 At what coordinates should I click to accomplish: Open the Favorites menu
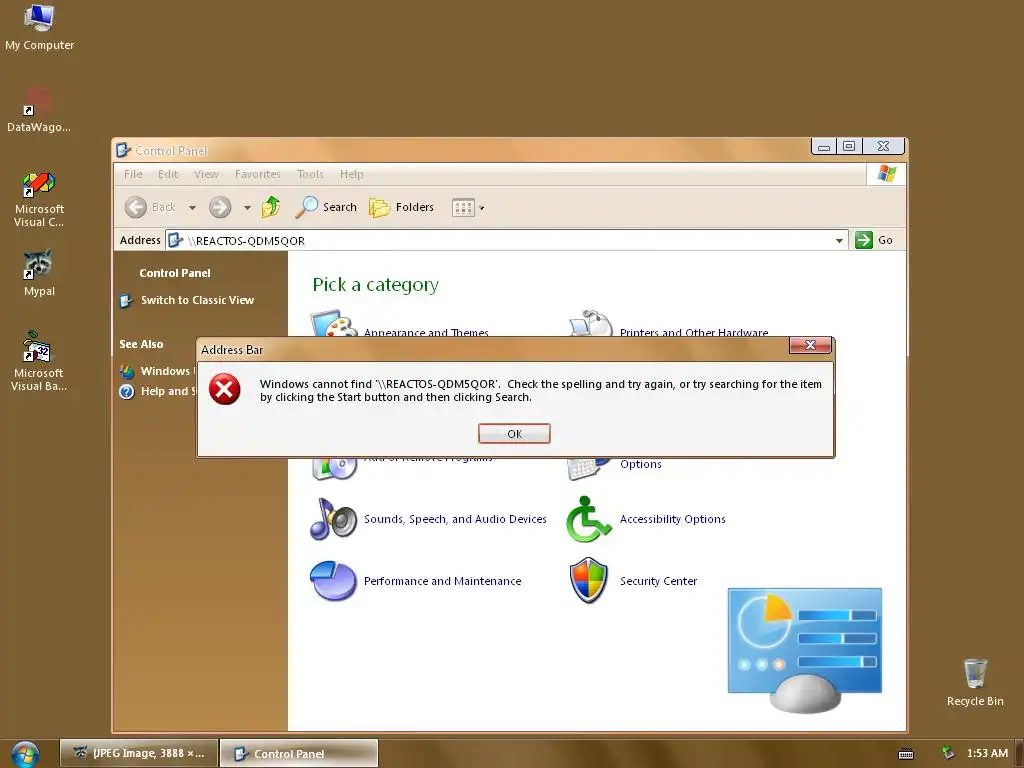pos(257,174)
